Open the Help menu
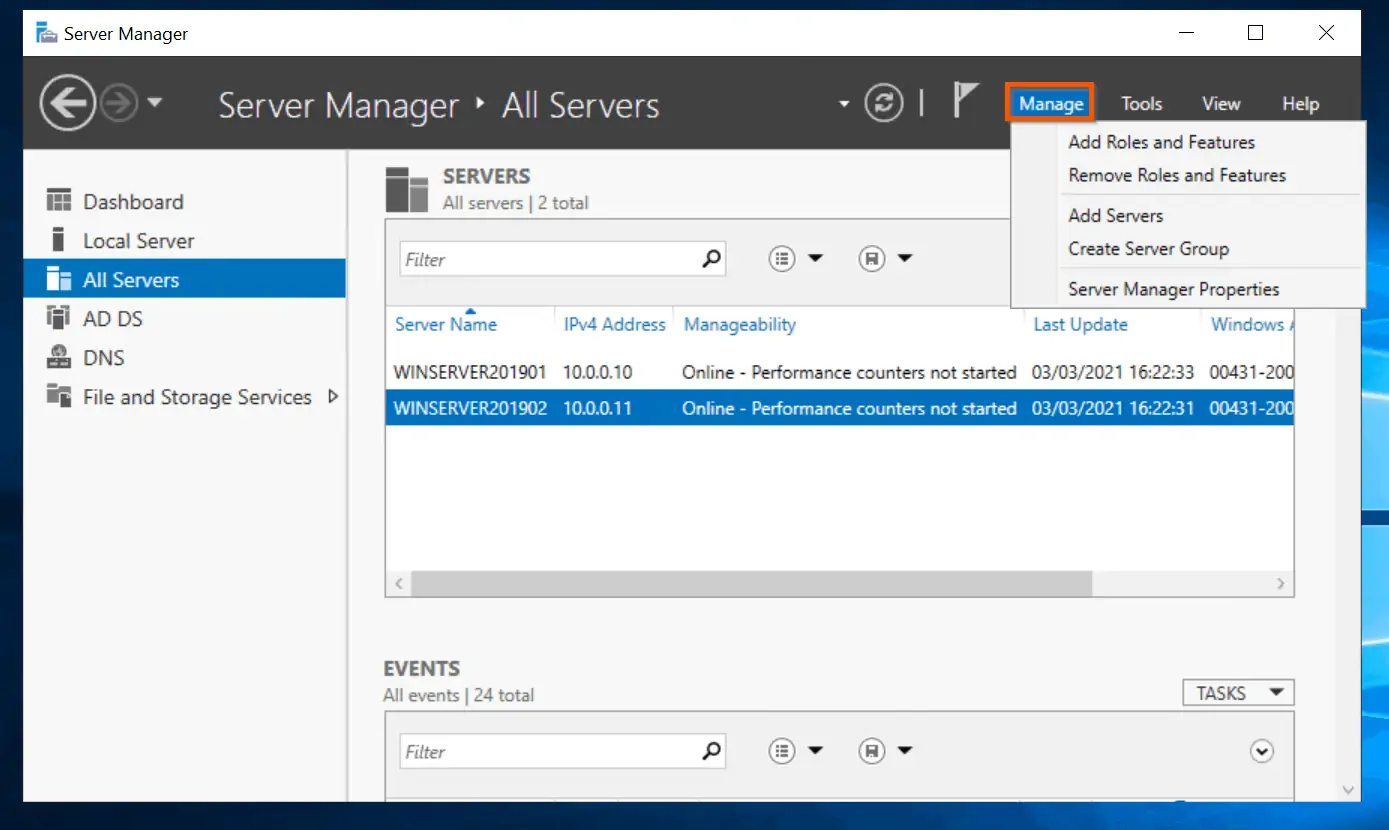 pyautogui.click(x=1300, y=104)
